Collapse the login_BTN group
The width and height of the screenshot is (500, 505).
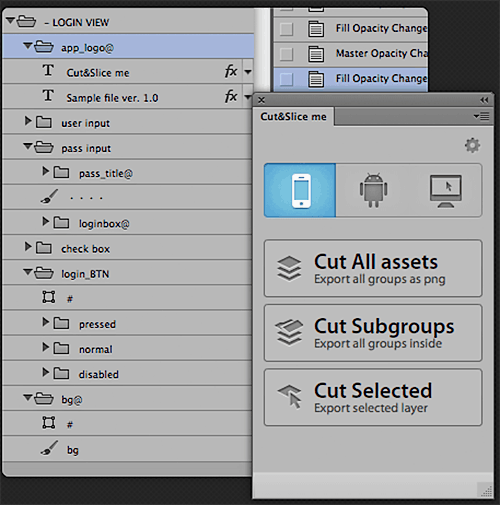click(x=28, y=272)
